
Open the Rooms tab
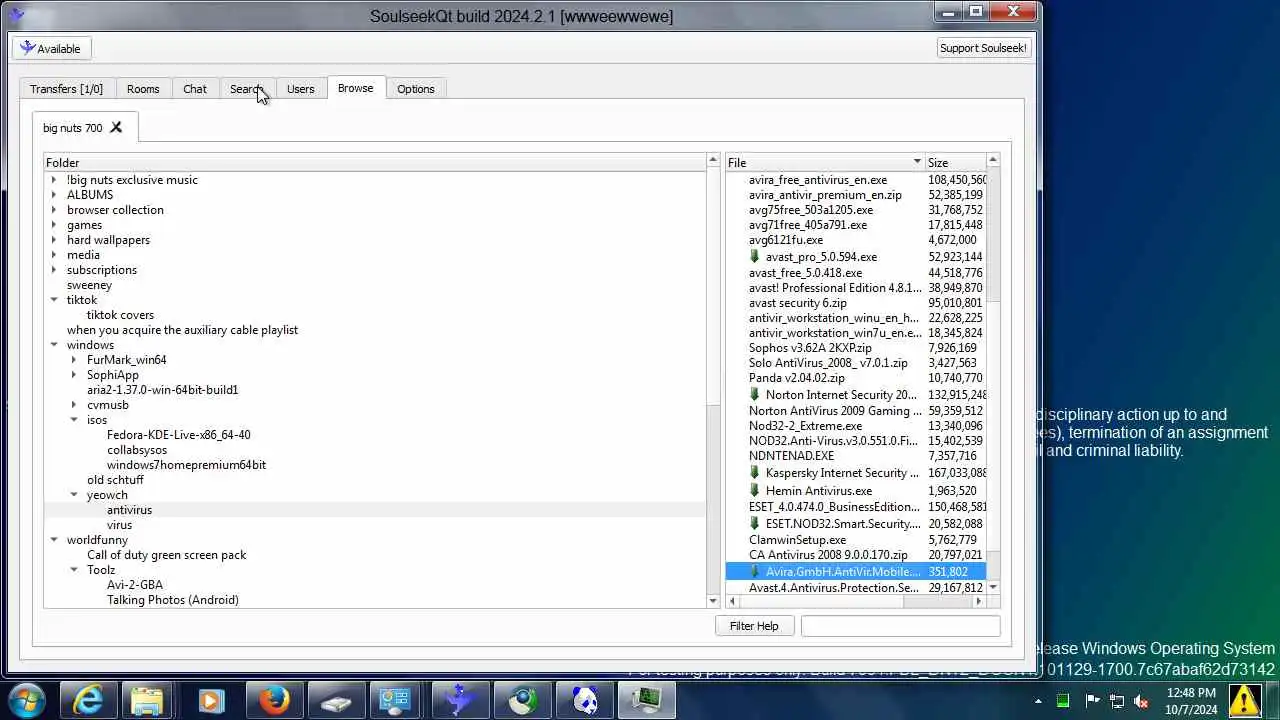click(x=143, y=89)
